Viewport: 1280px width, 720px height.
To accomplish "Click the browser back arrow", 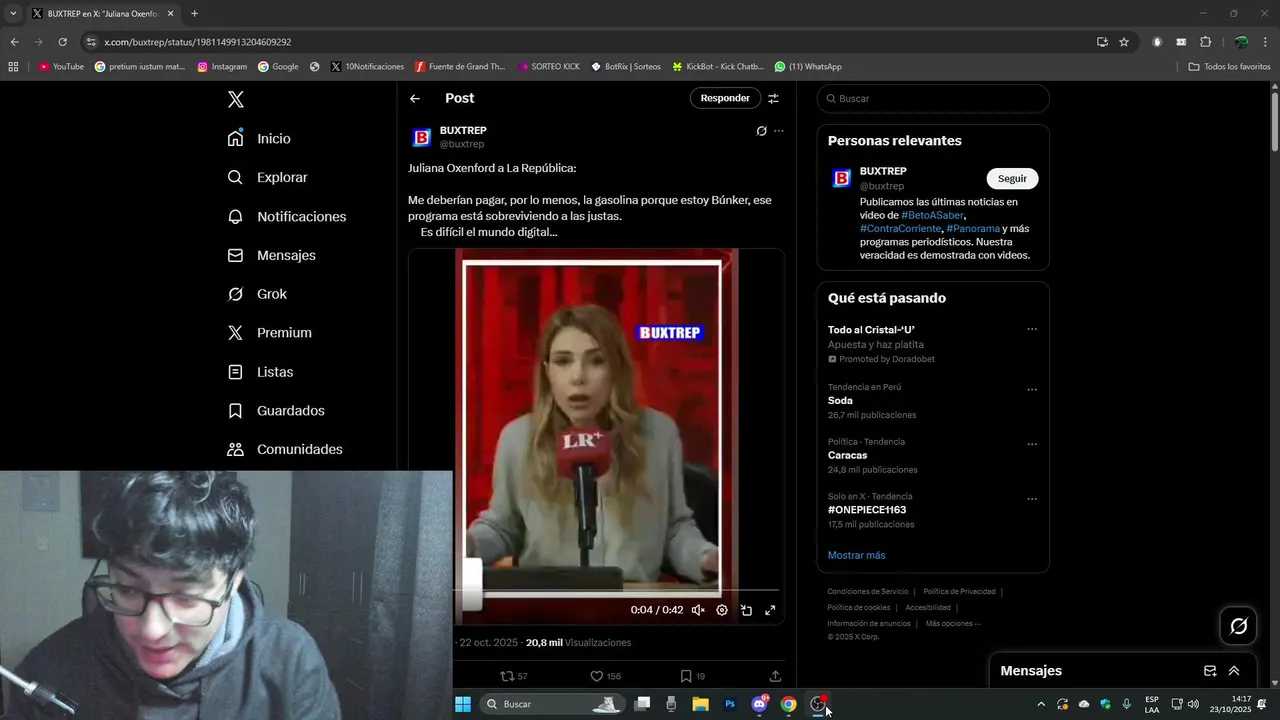I will [x=14, y=42].
